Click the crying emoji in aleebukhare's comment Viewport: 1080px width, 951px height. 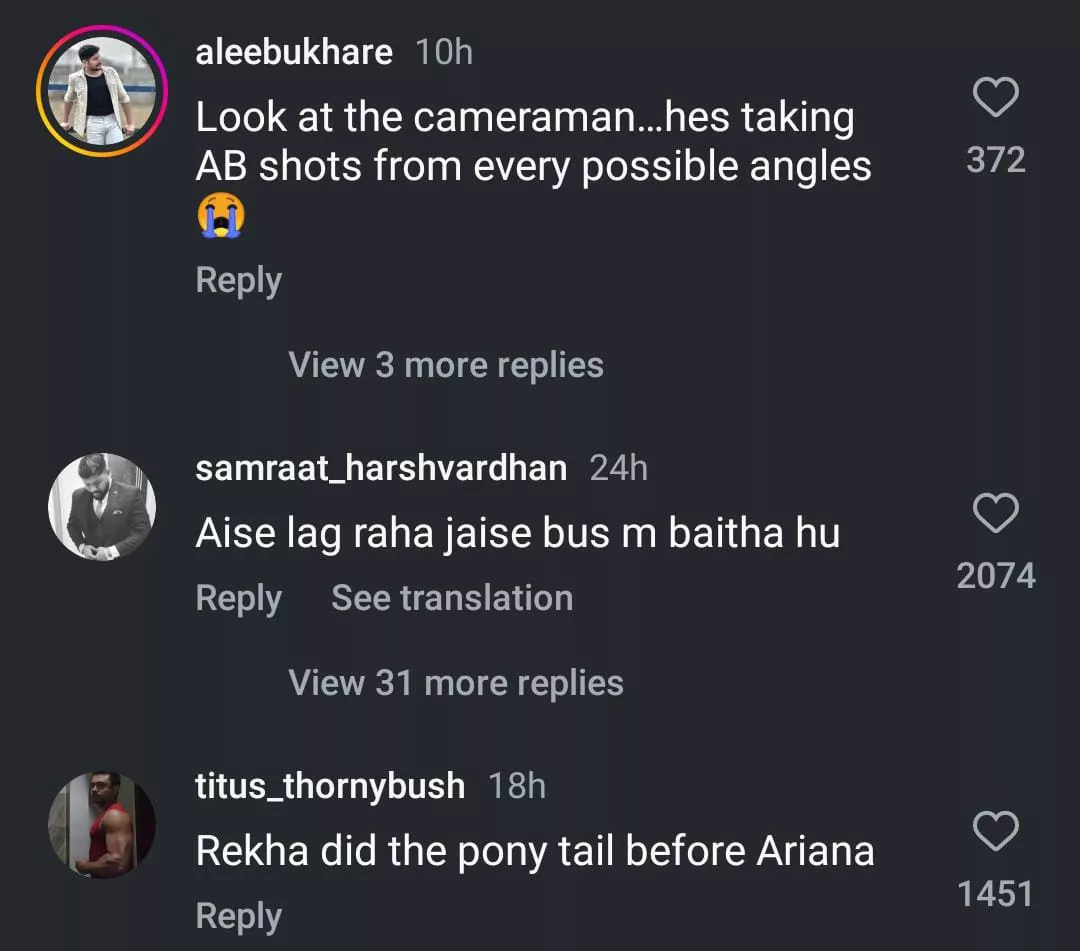coord(221,216)
